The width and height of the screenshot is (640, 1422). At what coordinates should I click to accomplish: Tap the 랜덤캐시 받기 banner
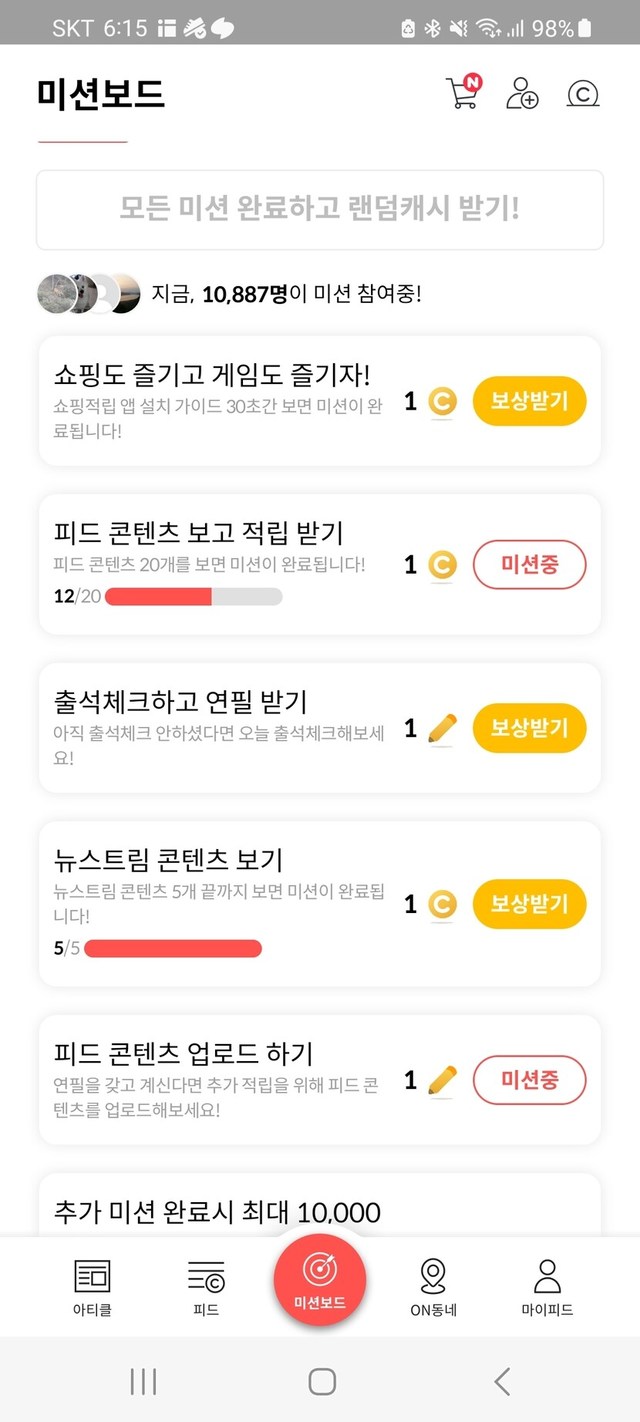pos(320,209)
